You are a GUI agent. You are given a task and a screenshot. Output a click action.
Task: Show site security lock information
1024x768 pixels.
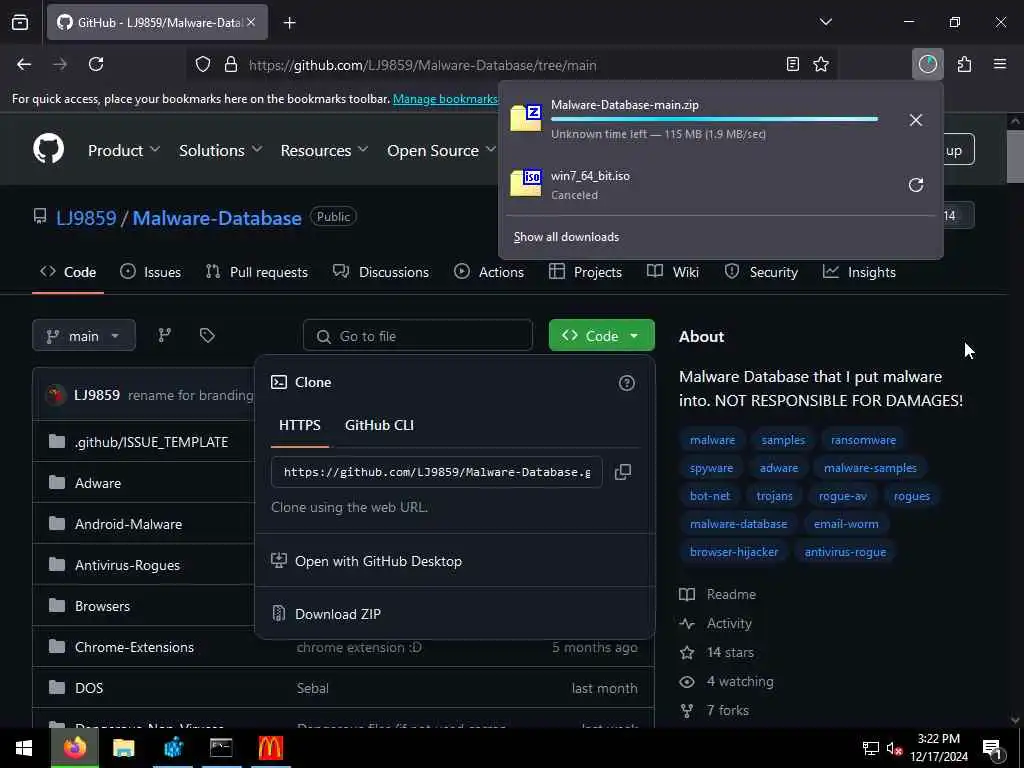click(231, 65)
